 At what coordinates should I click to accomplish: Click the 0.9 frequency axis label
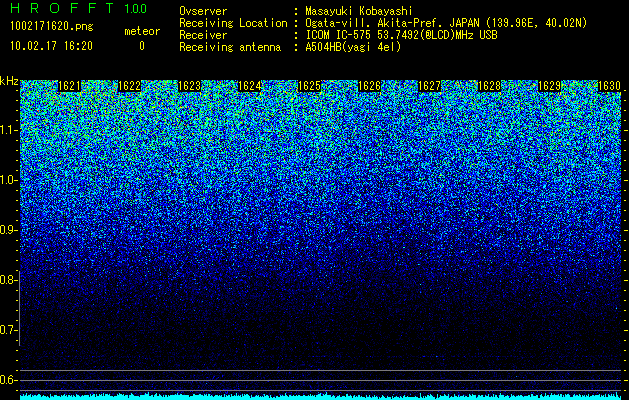(x=7, y=230)
